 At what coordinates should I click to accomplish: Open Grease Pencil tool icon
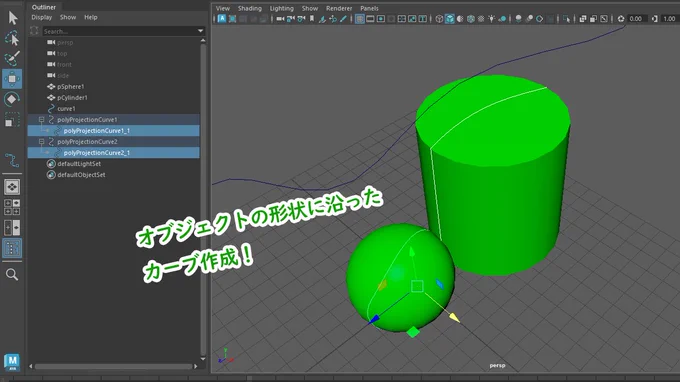pos(343,19)
